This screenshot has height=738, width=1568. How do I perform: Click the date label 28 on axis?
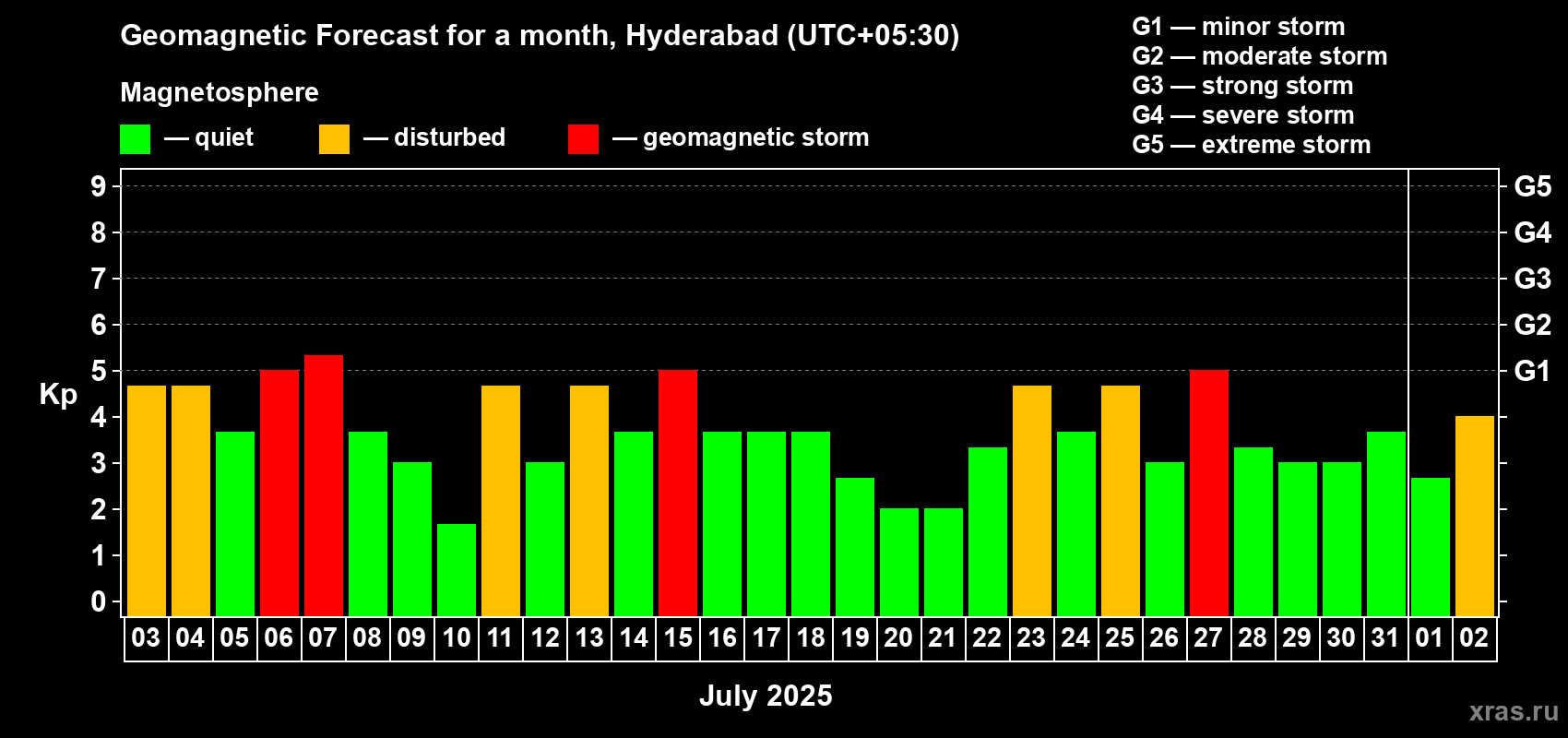click(1253, 637)
